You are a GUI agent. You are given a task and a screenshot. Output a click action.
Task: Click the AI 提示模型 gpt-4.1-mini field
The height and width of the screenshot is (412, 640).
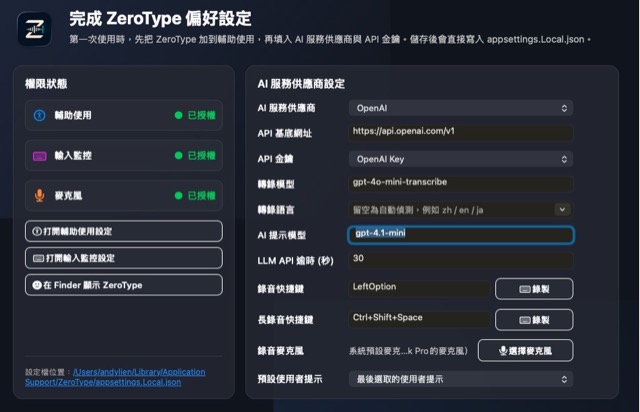point(461,234)
